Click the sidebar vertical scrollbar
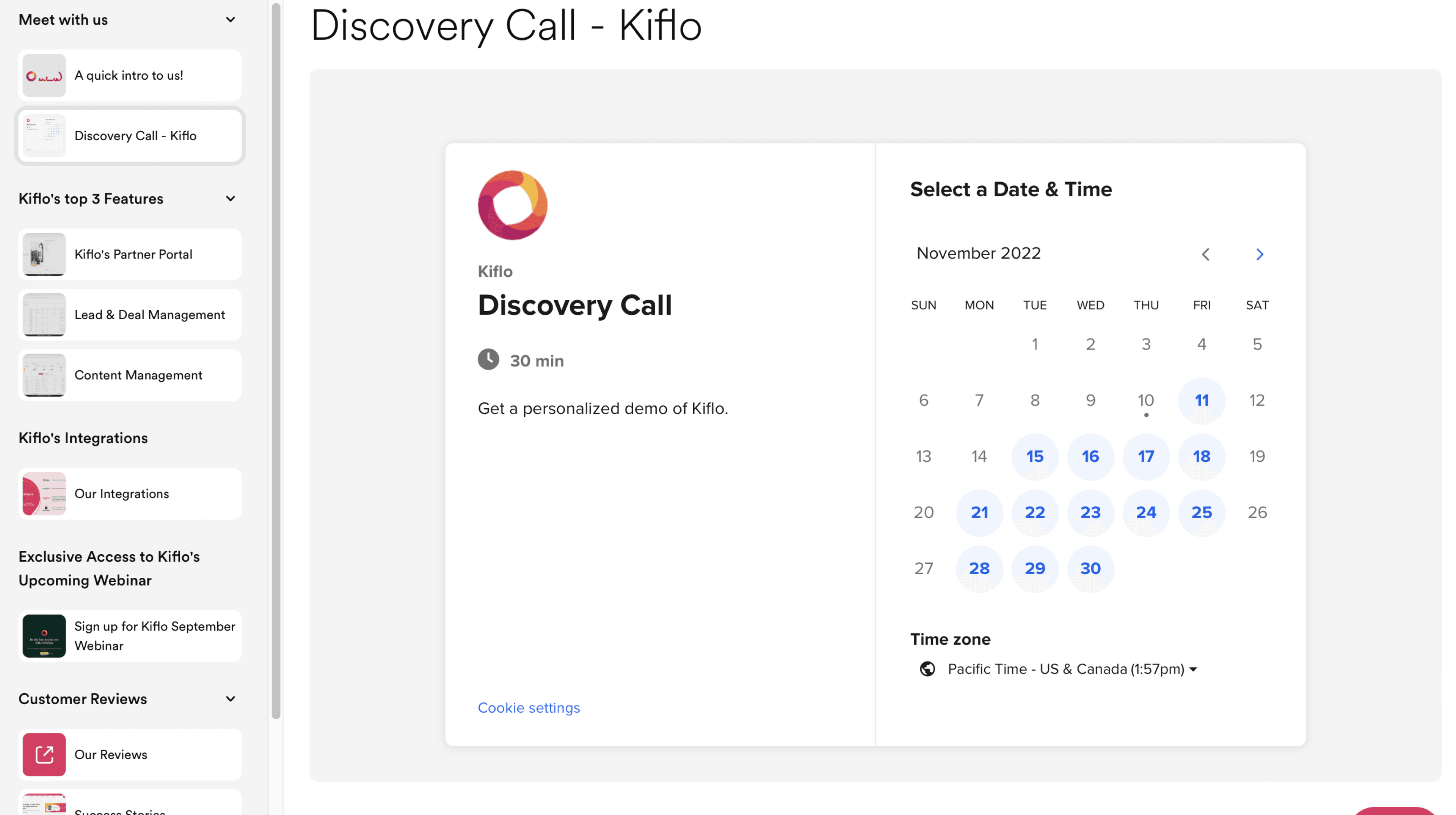This screenshot has width=1456, height=815. [x=276, y=362]
